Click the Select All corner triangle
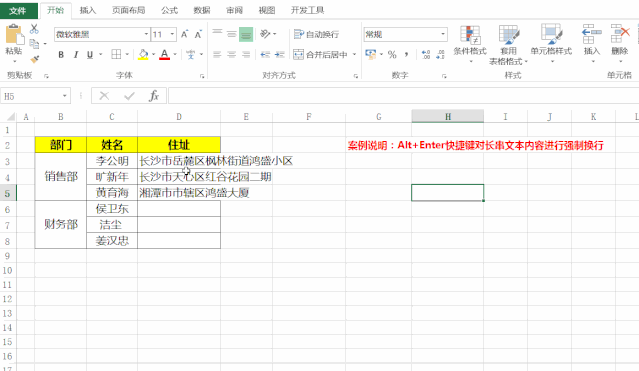 pos(11,117)
